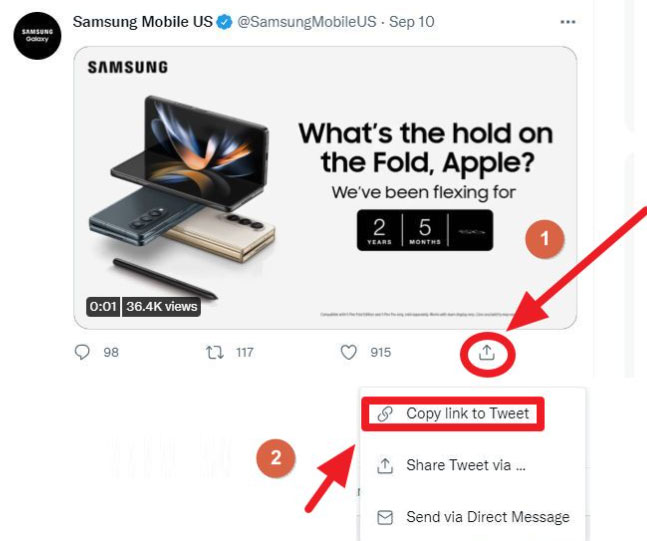Click the blue verified badge
Image resolution: width=647 pixels, height=541 pixels.
coord(225,22)
